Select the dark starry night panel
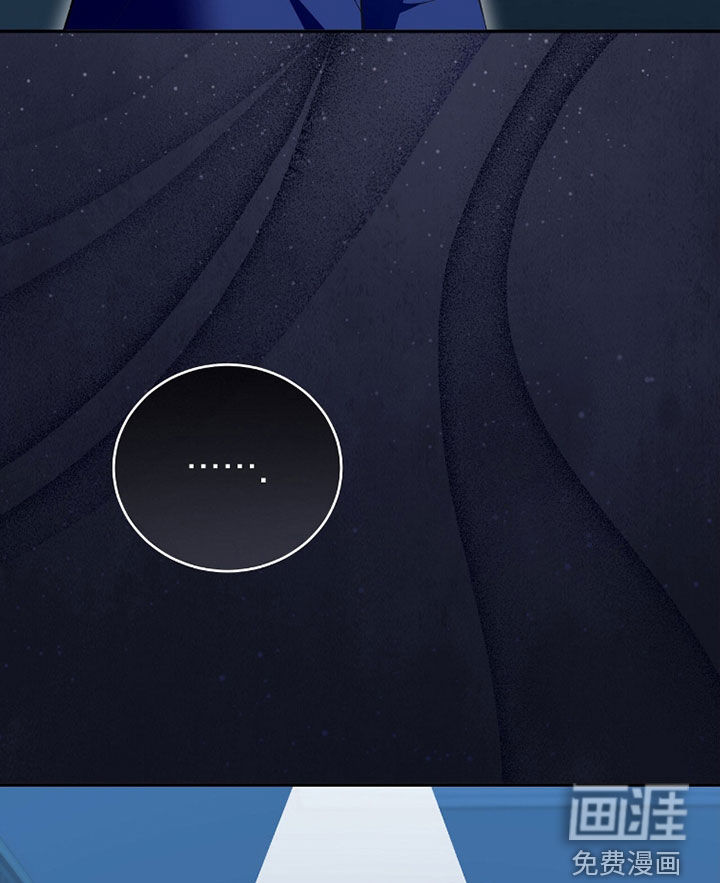Image resolution: width=720 pixels, height=883 pixels. [x=400, y=650]
